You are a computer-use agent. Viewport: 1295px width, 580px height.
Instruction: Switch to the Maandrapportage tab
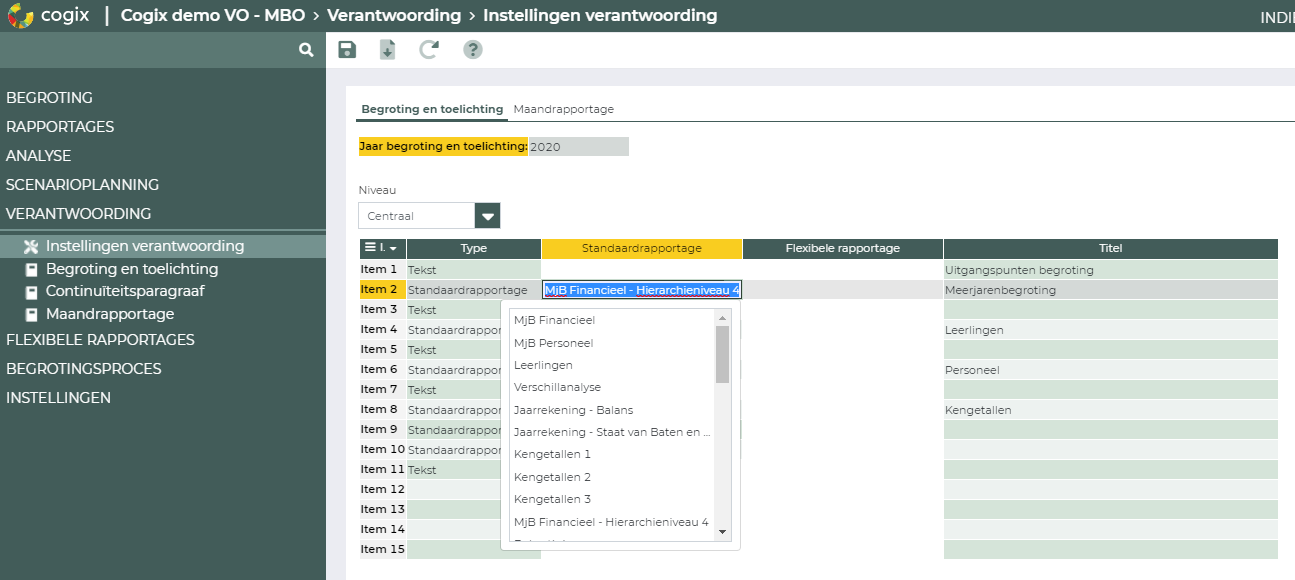point(565,109)
